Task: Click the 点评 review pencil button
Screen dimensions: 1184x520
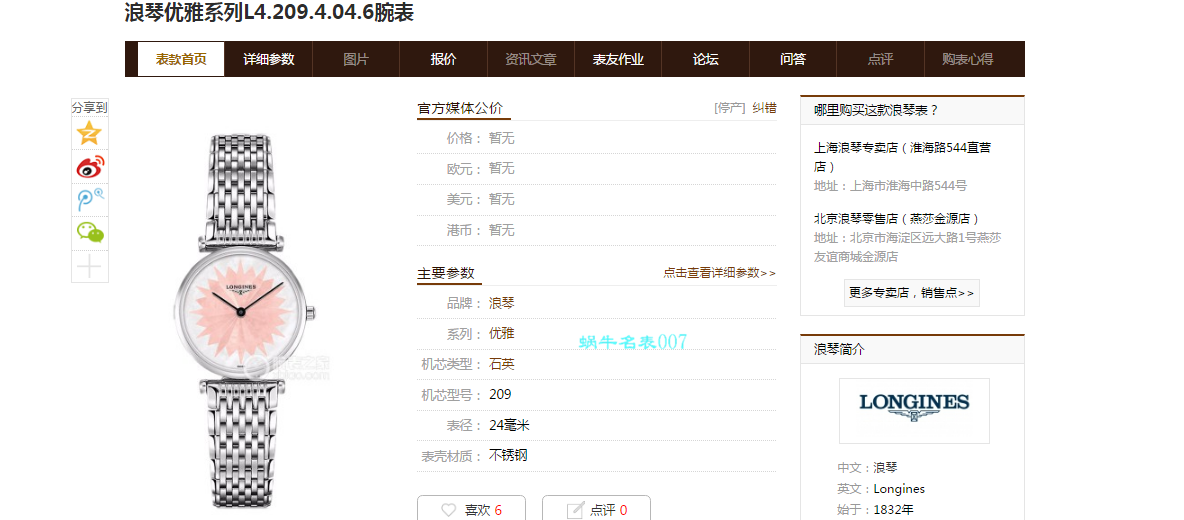Action: [x=596, y=509]
